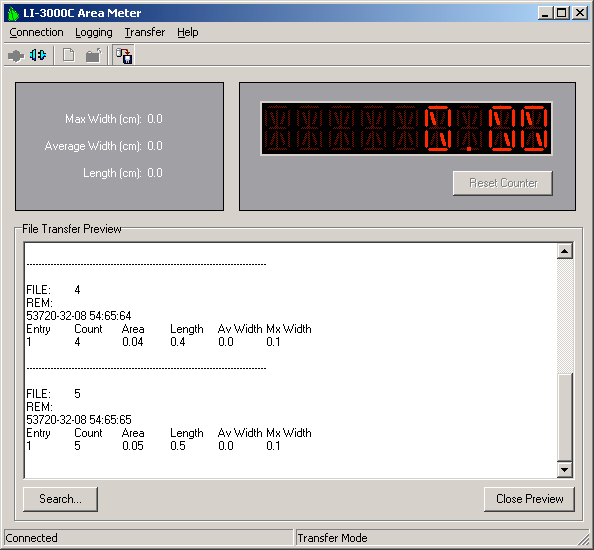
Task: Click the Open Log File folder icon
Action: click(x=93, y=55)
